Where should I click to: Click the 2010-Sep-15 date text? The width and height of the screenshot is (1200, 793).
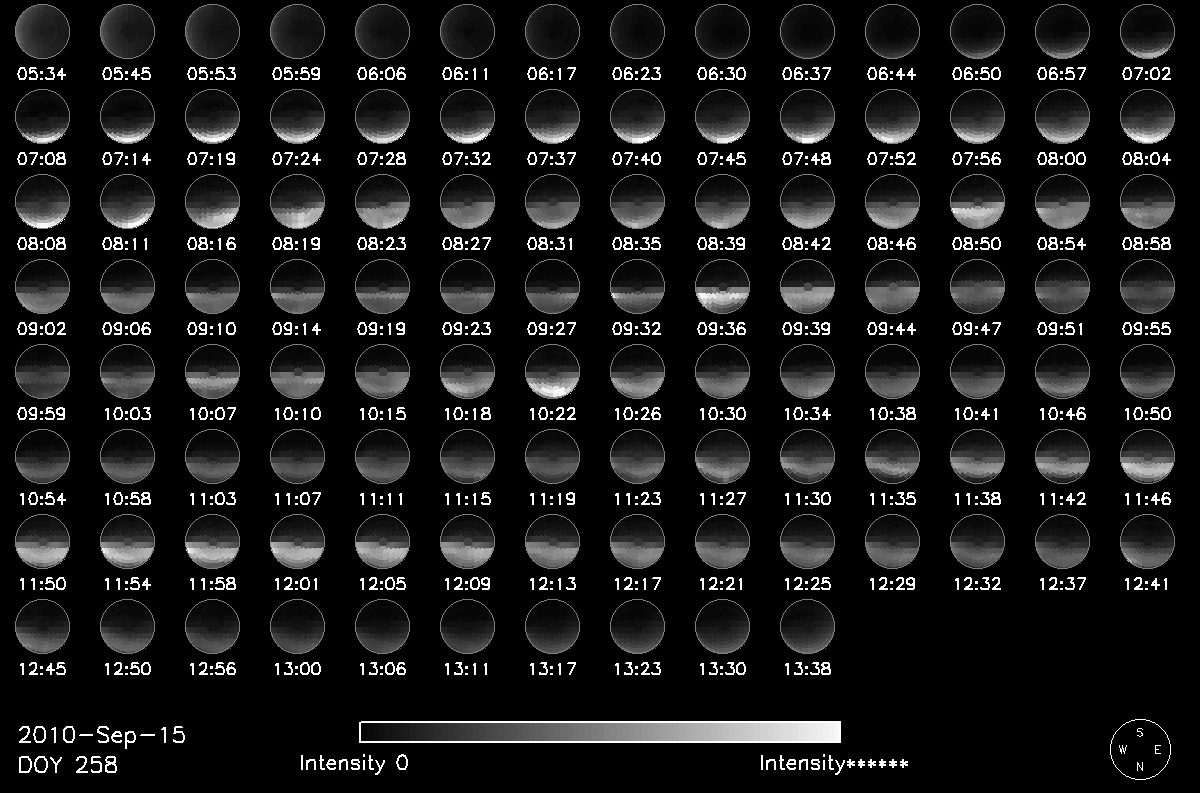click(x=102, y=736)
